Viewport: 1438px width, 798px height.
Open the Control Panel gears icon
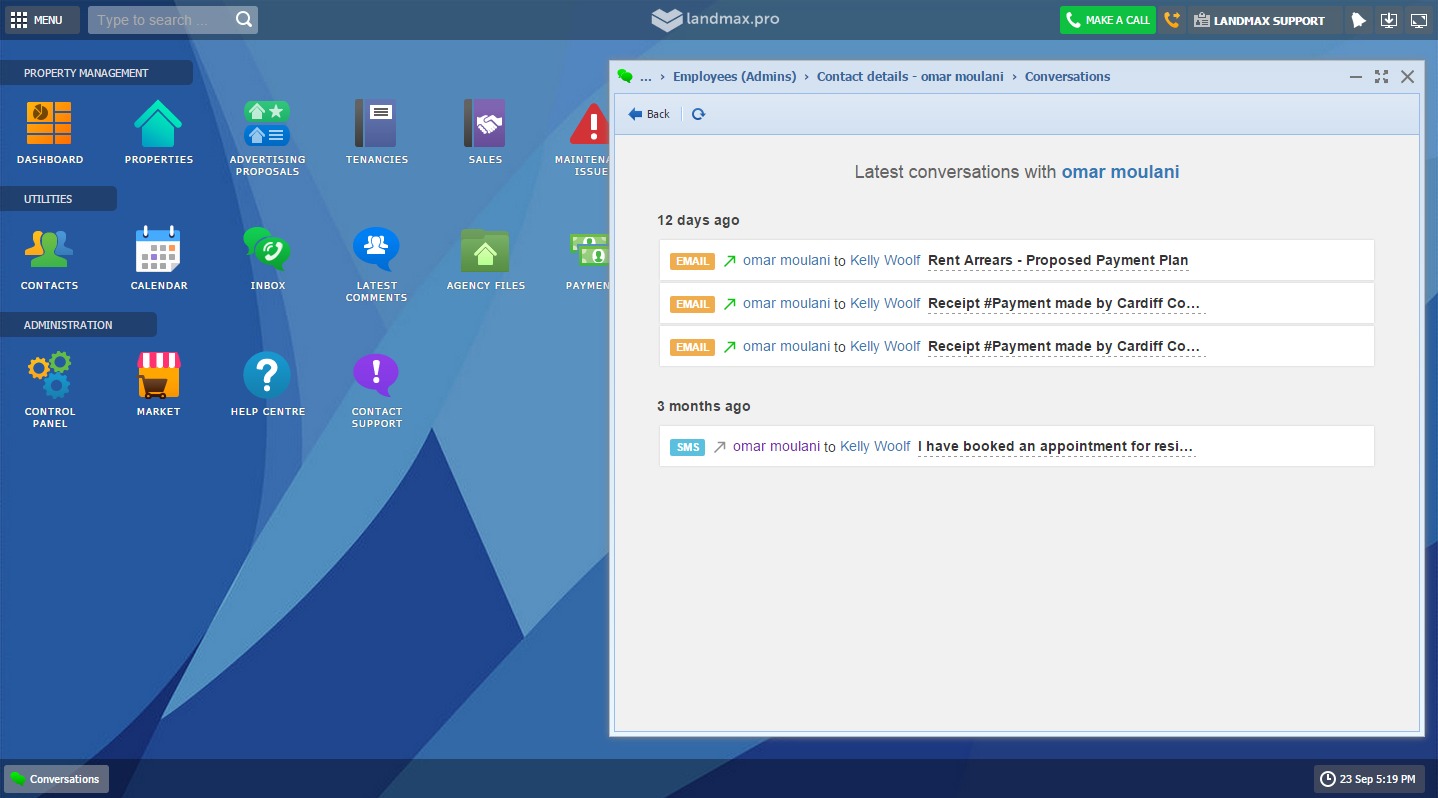pyautogui.click(x=49, y=376)
